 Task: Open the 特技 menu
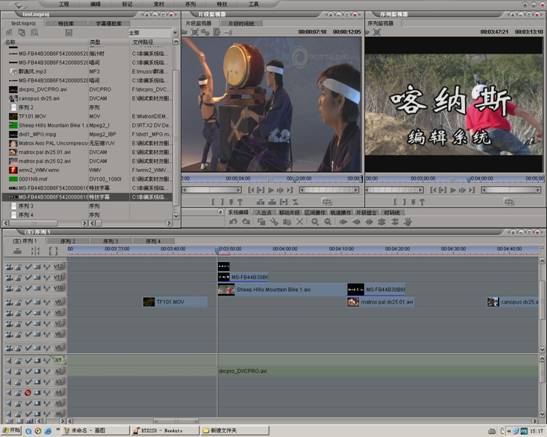(x=222, y=4)
